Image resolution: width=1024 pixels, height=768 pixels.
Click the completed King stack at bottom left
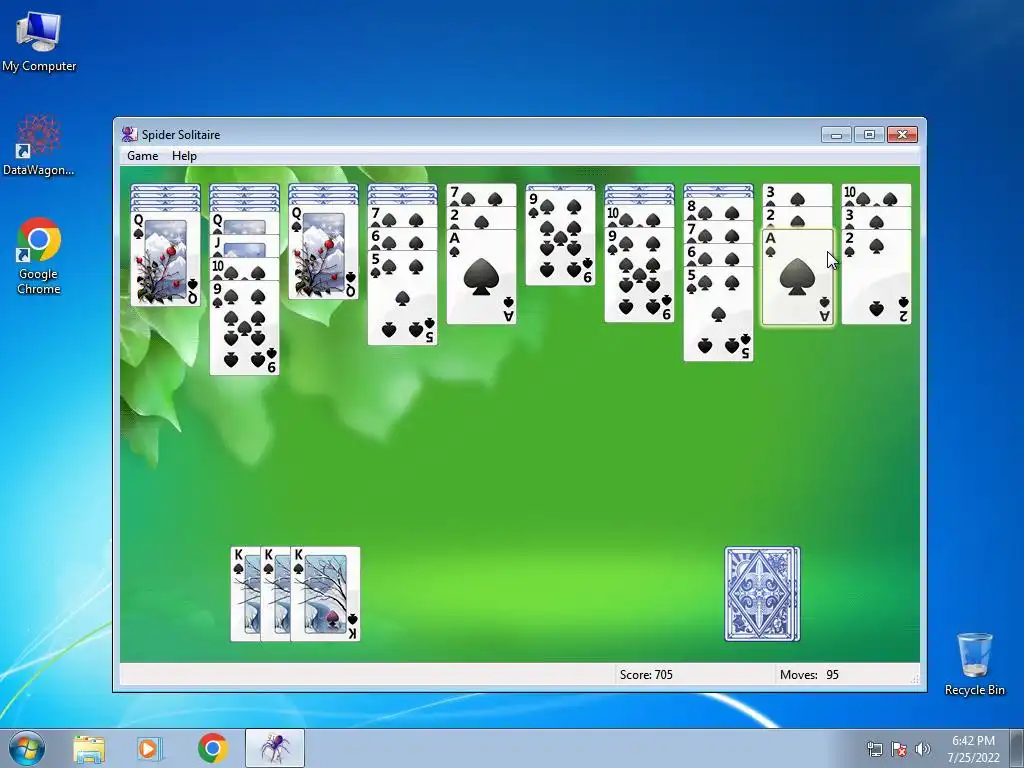[295, 594]
